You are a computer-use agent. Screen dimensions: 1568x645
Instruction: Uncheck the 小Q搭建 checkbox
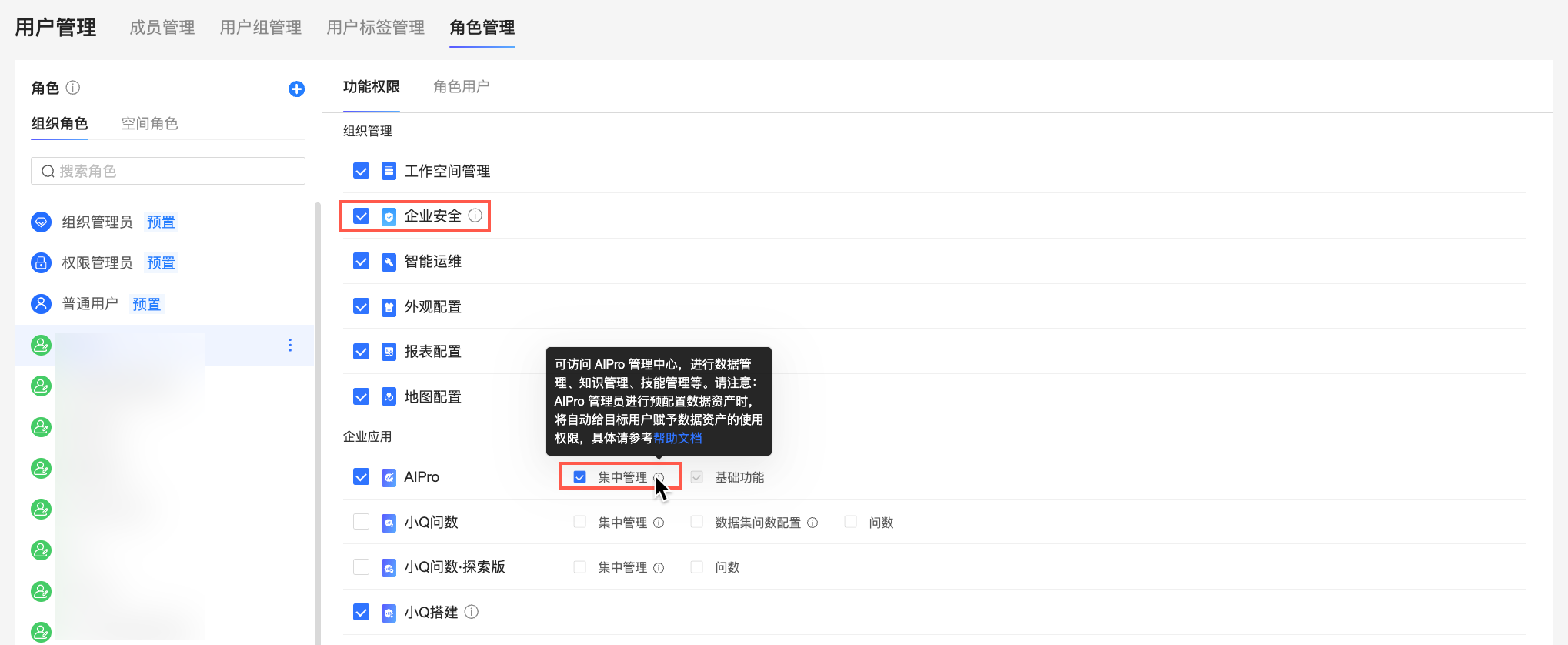click(361, 612)
